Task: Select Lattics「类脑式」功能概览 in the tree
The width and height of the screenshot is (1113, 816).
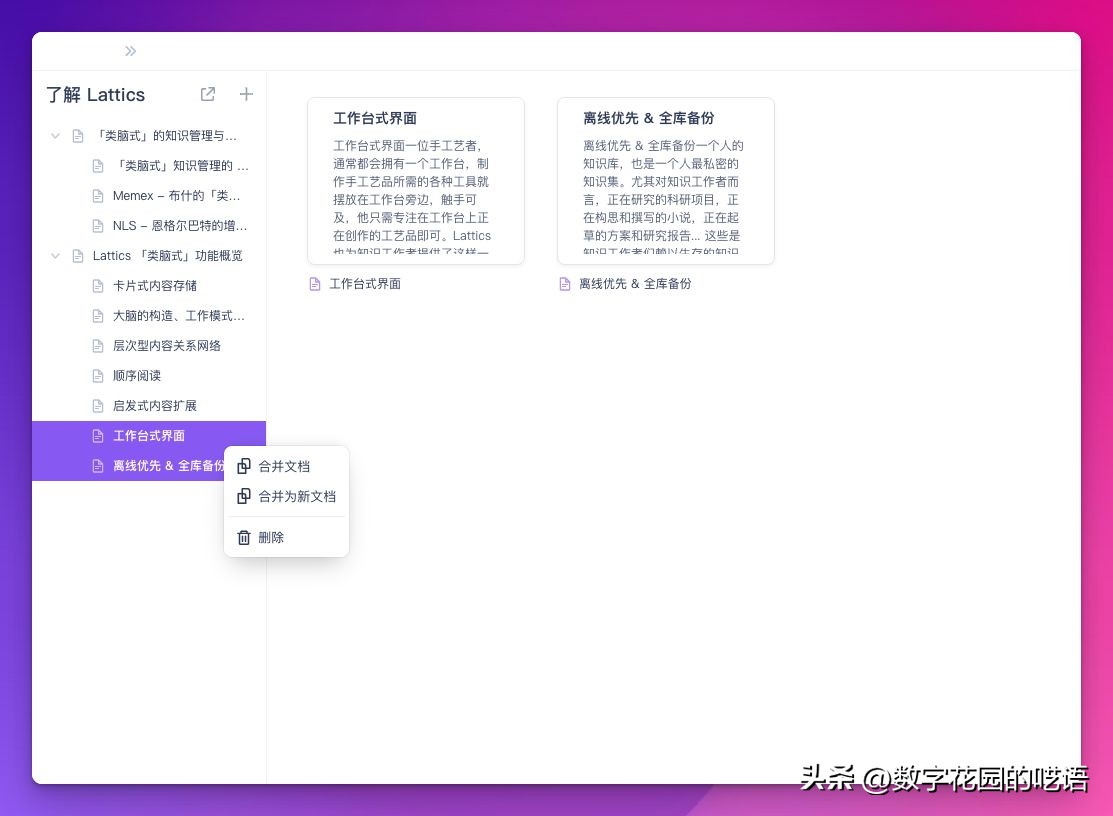Action: (x=168, y=255)
